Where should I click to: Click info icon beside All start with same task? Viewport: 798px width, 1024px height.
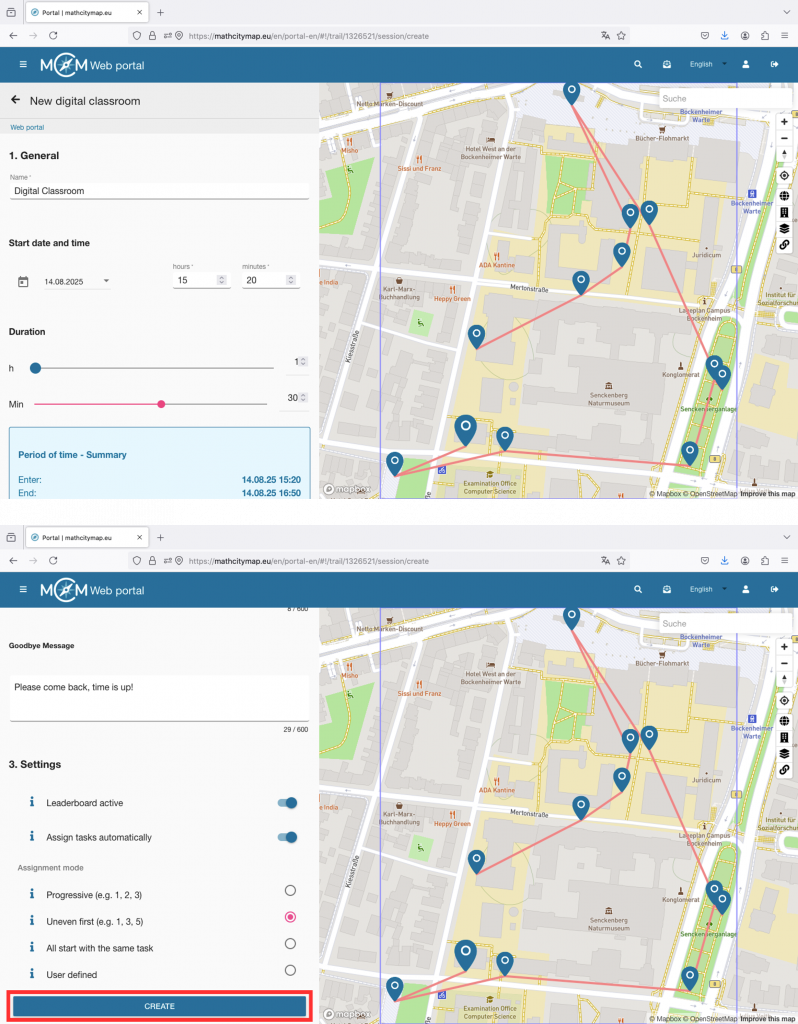tap(31, 947)
